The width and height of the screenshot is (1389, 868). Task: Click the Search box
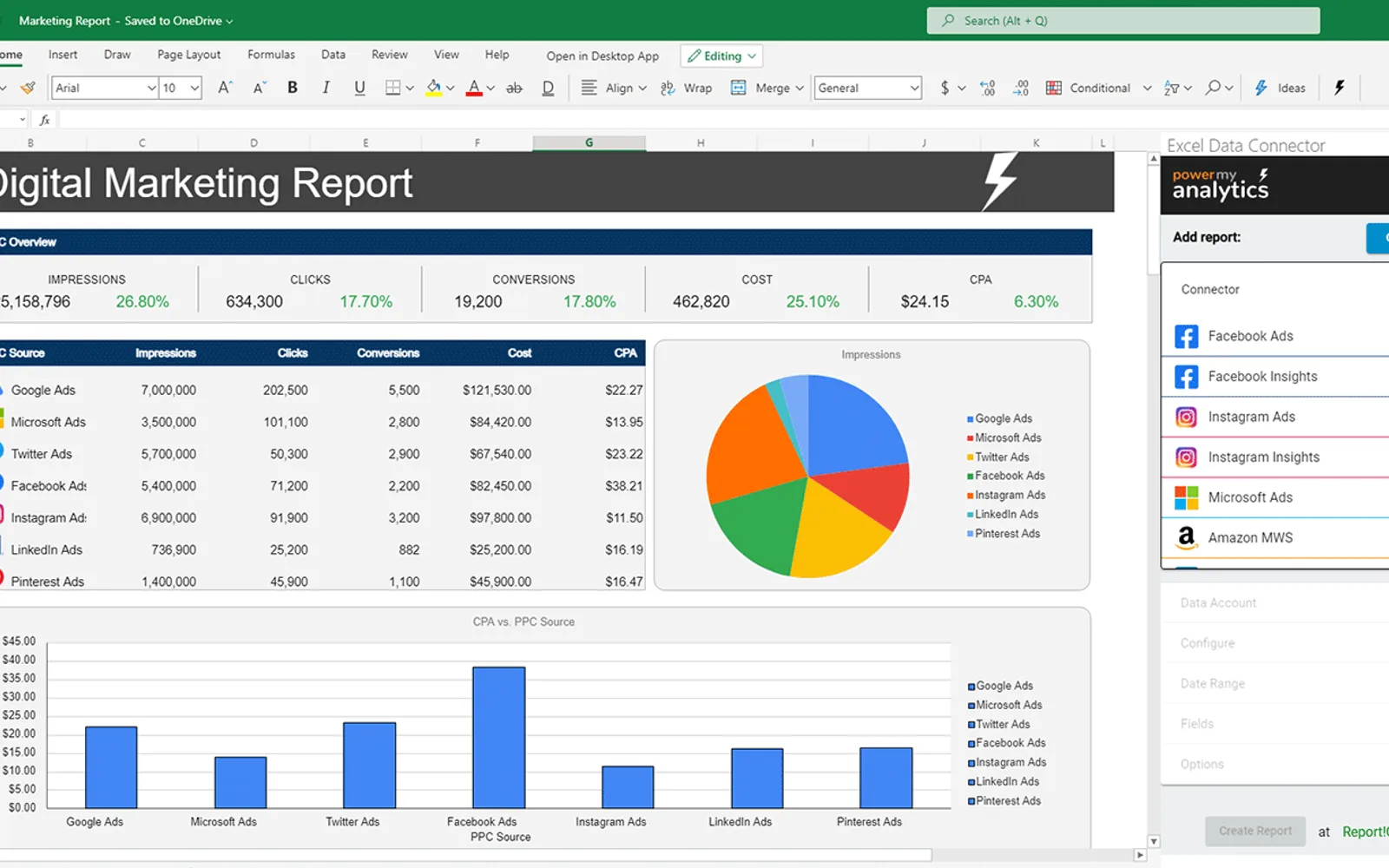[x=1123, y=21]
